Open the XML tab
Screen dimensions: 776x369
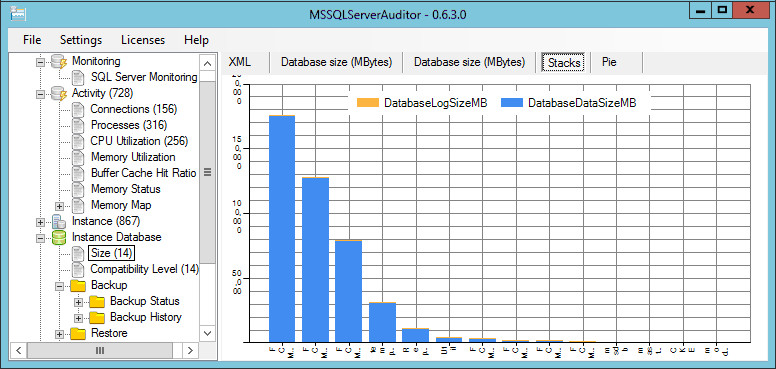(x=240, y=62)
